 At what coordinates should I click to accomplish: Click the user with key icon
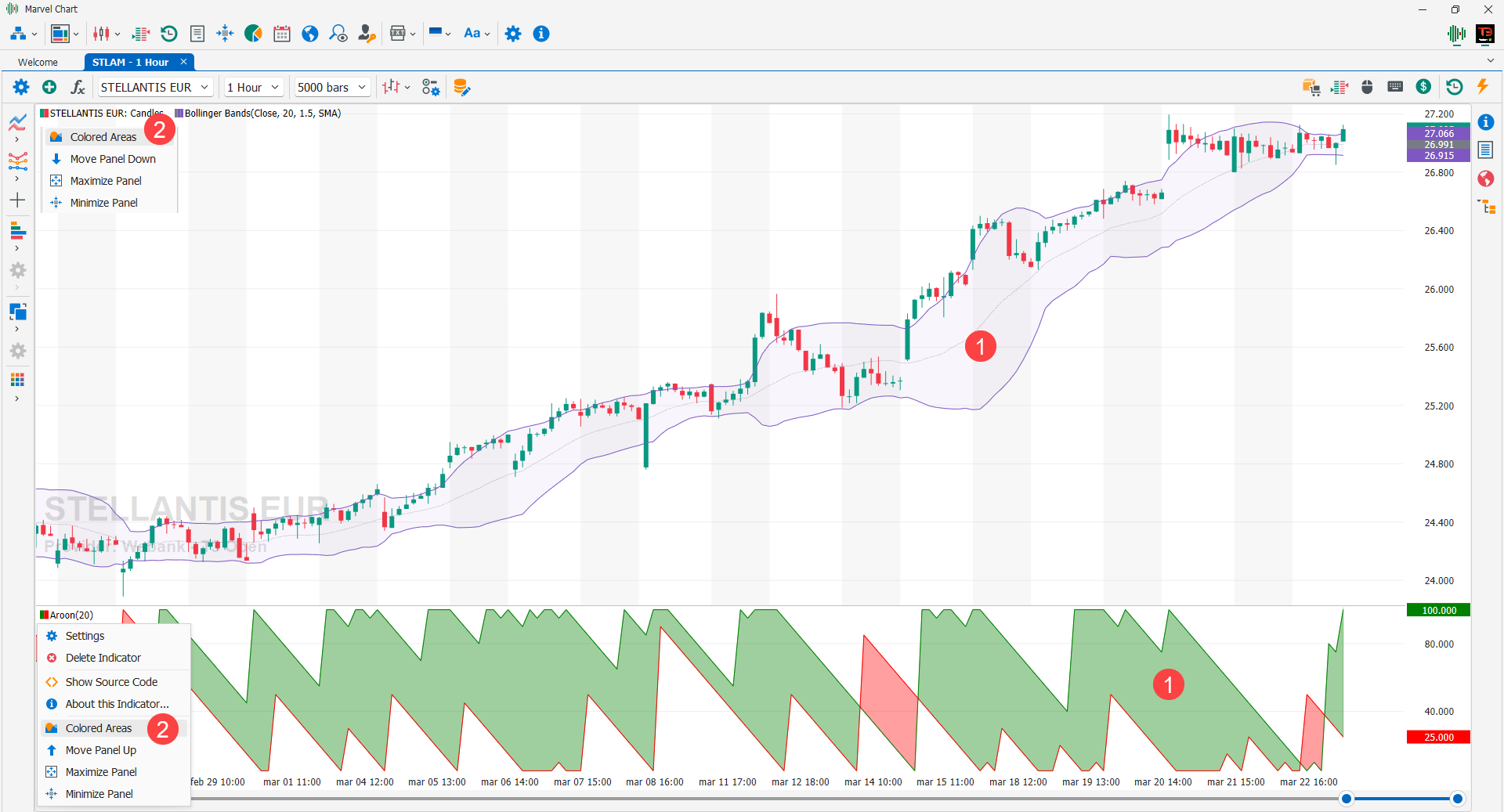367,34
